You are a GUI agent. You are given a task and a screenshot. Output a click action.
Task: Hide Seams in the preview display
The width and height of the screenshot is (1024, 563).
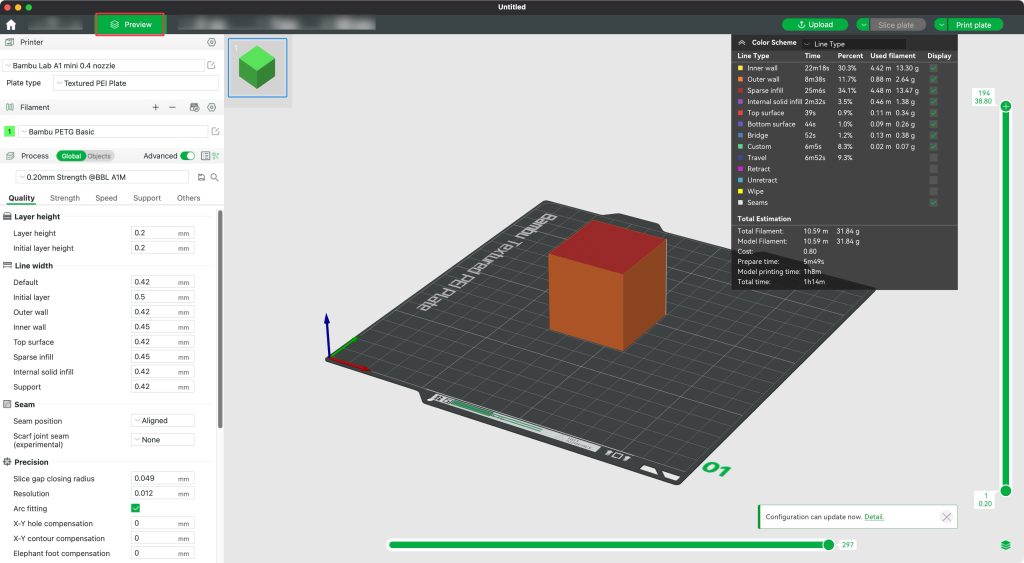pos(933,202)
